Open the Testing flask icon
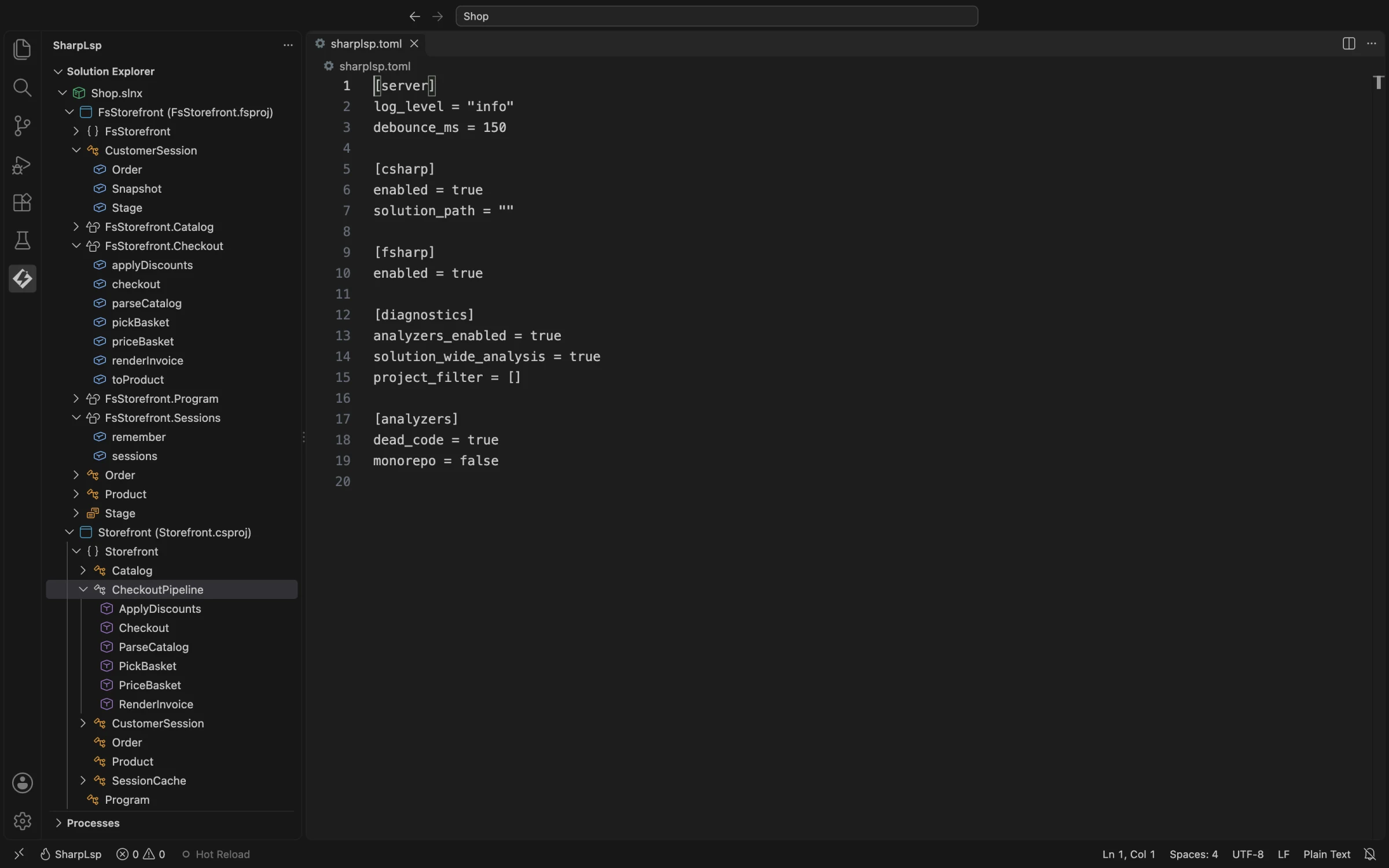1389x868 pixels. pos(22,241)
